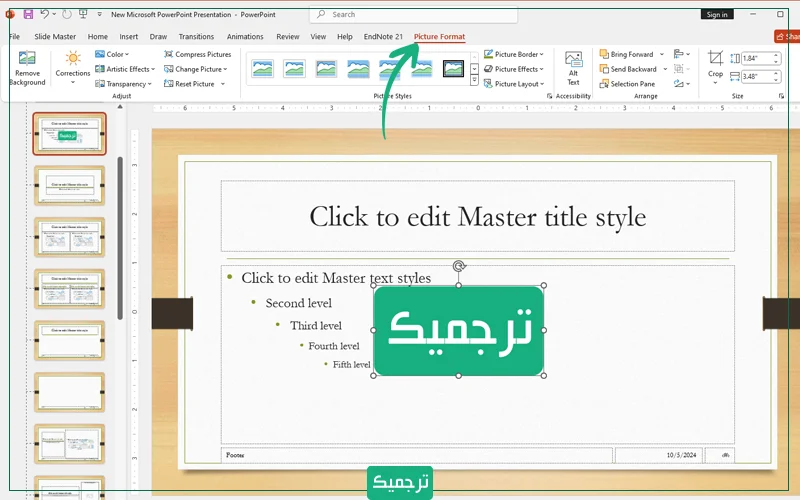Open the Align objects menu
800x500 pixels.
tap(682, 54)
